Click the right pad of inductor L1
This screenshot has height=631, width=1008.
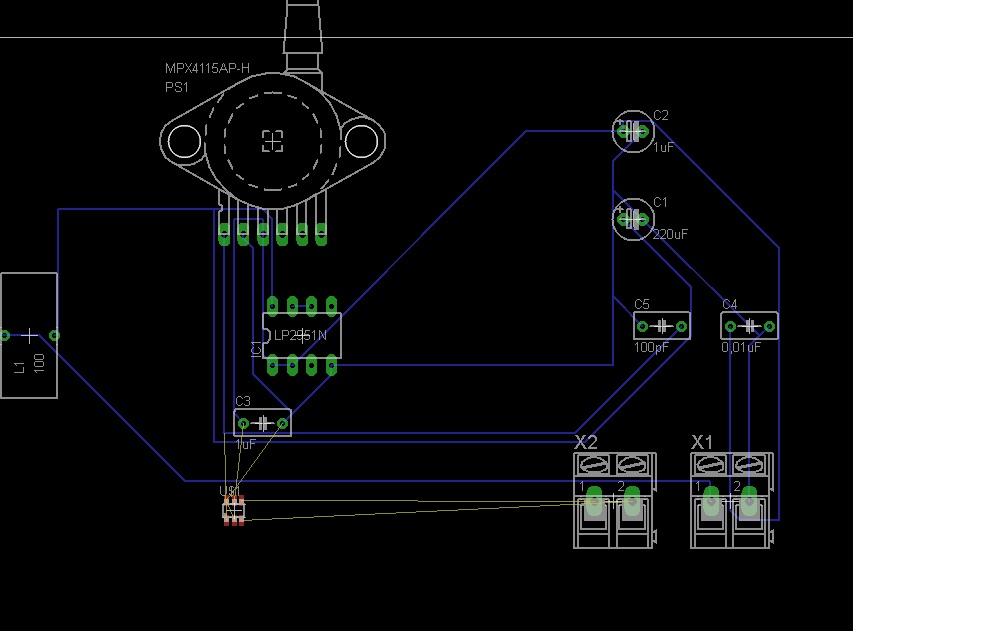pos(55,335)
